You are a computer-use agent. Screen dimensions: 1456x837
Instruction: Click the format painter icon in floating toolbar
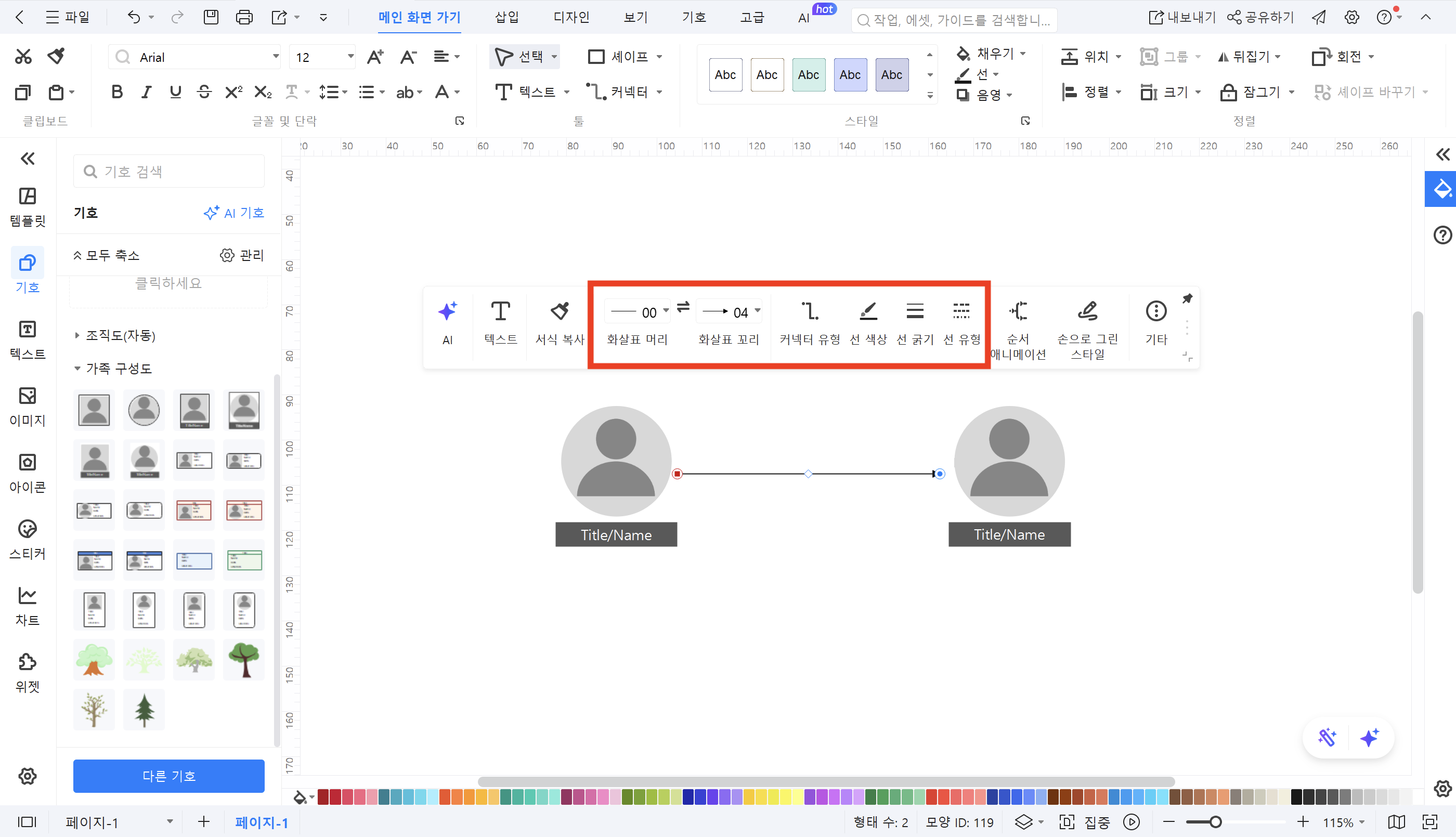[x=560, y=312]
